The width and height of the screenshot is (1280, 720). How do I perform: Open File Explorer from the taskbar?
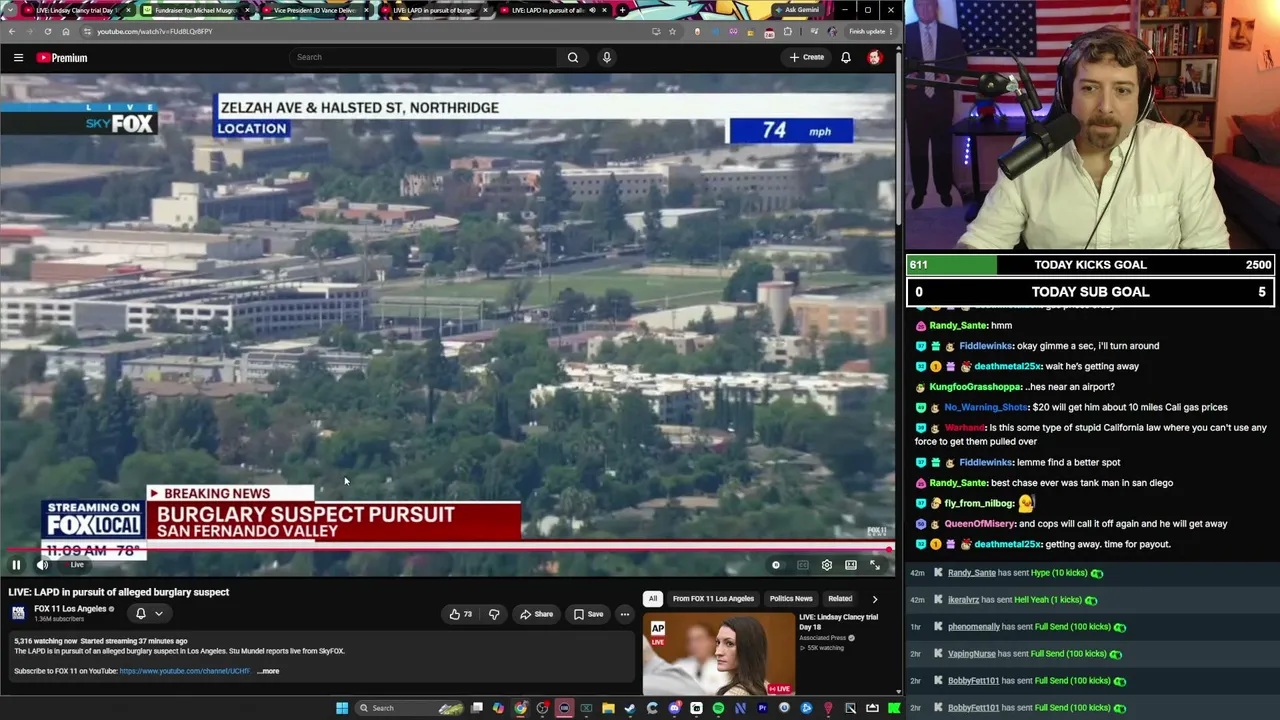(608, 708)
